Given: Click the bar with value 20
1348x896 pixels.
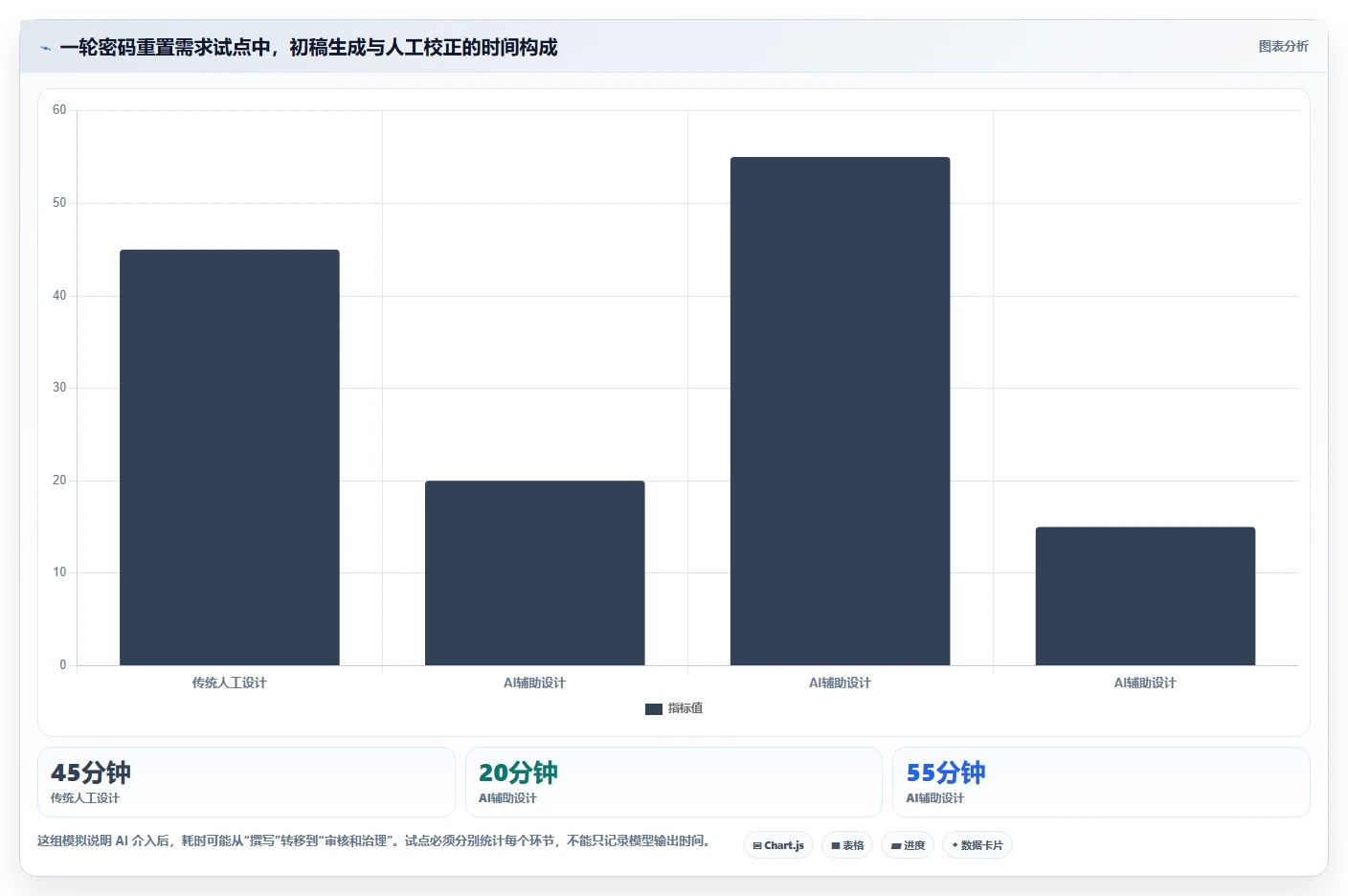Looking at the screenshot, I should tap(535, 572).
